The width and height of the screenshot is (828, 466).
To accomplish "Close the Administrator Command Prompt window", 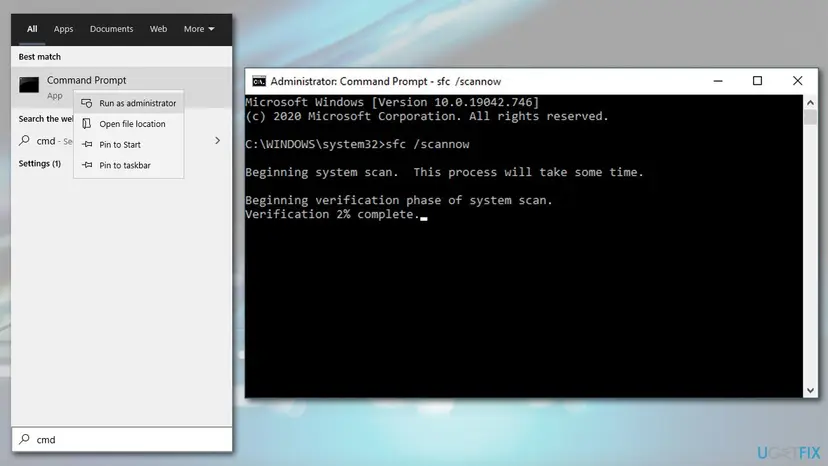I will pyautogui.click(x=797, y=81).
